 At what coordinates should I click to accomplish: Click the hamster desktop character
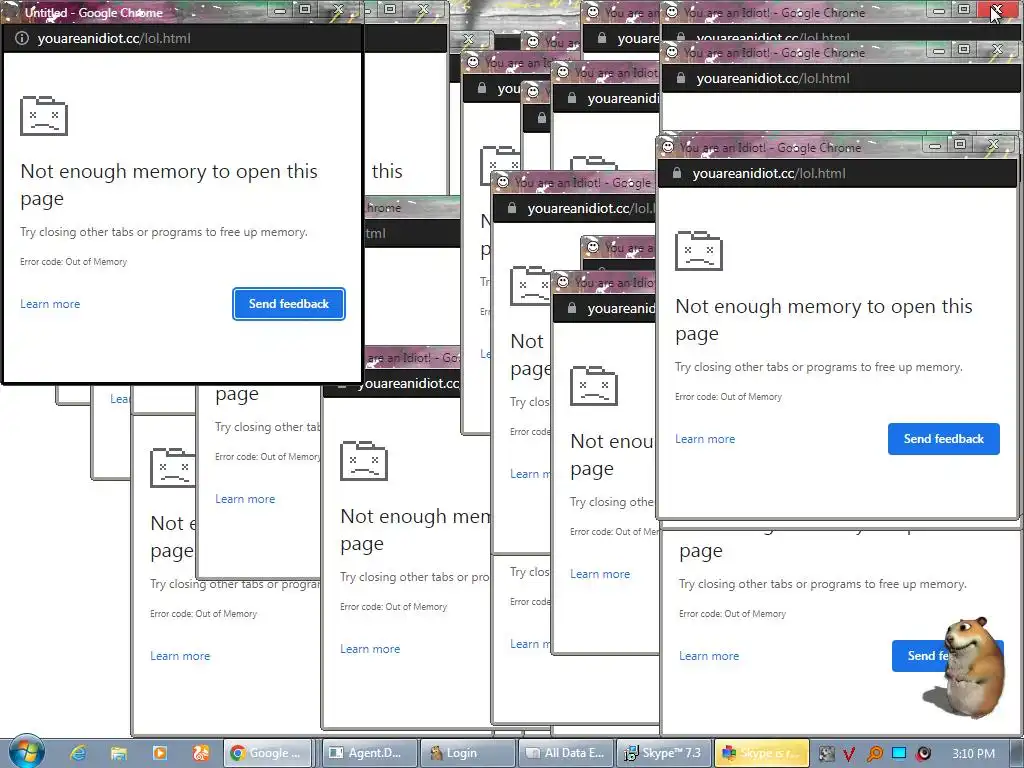[x=973, y=666]
